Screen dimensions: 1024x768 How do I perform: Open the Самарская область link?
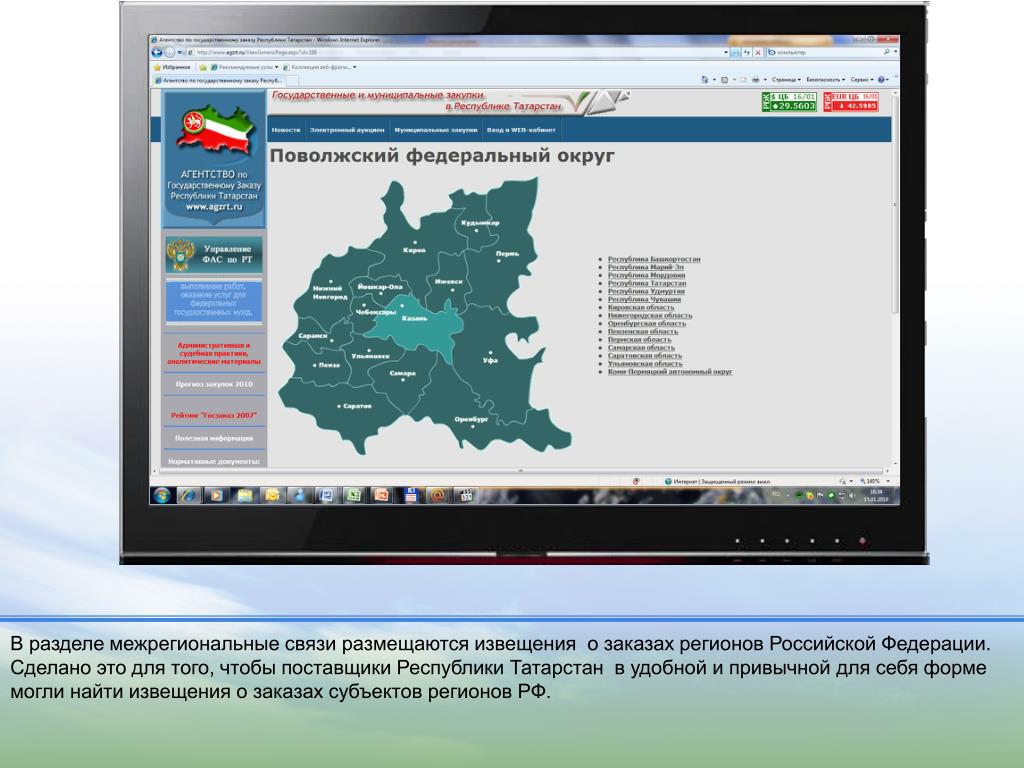coord(641,347)
